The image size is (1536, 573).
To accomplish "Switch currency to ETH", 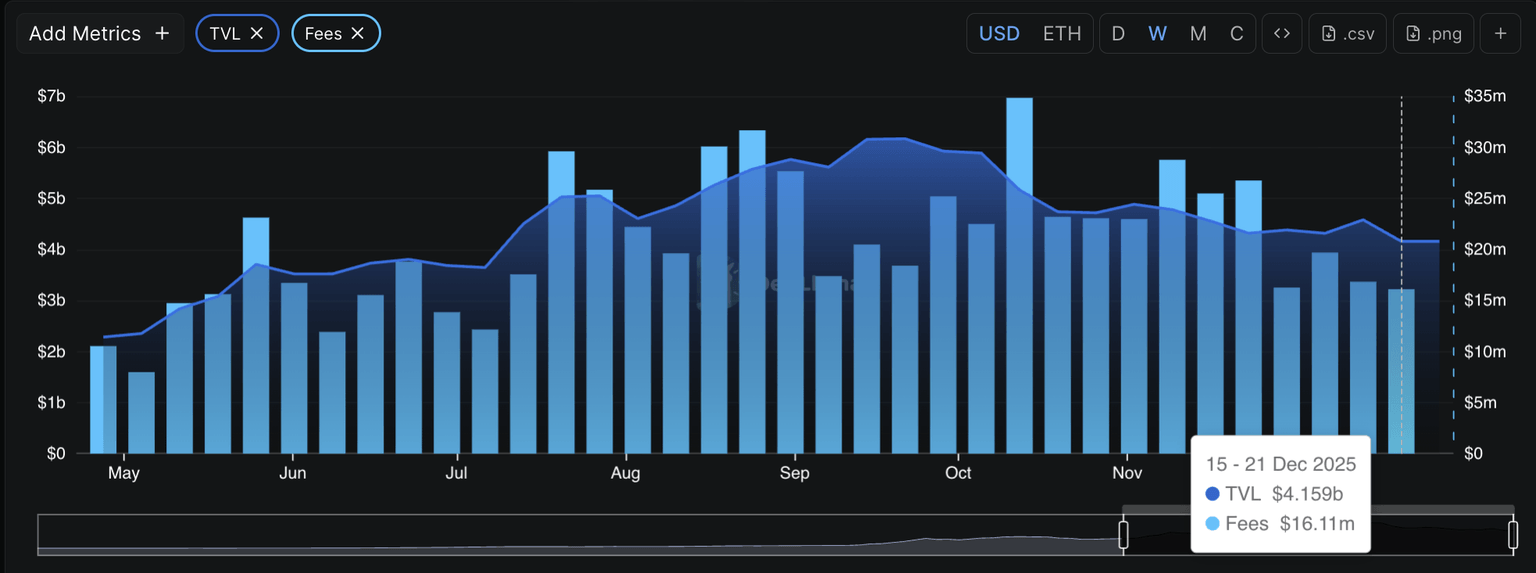I will (x=1062, y=33).
